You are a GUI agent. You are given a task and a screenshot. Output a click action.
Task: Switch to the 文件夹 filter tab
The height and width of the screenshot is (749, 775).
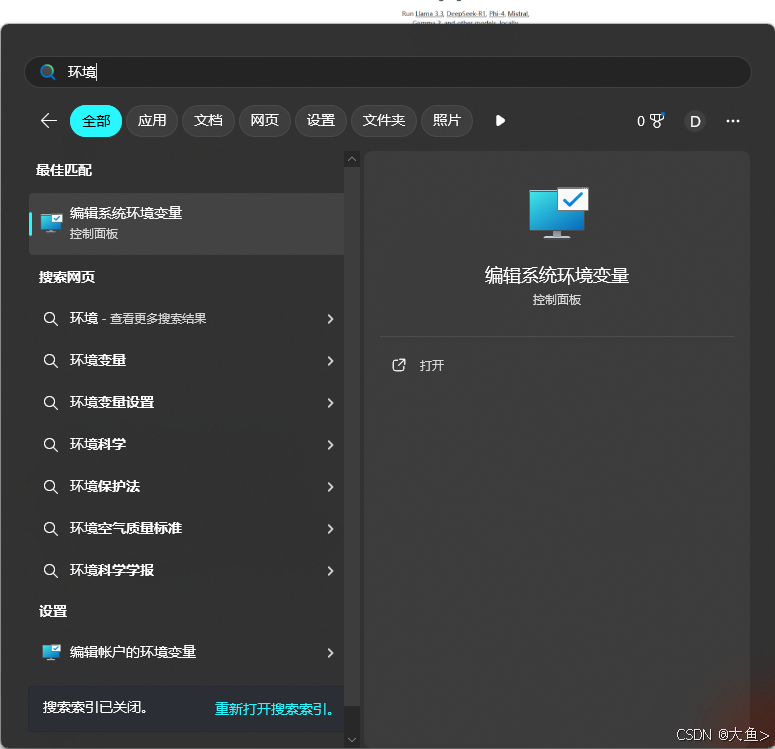[384, 121]
